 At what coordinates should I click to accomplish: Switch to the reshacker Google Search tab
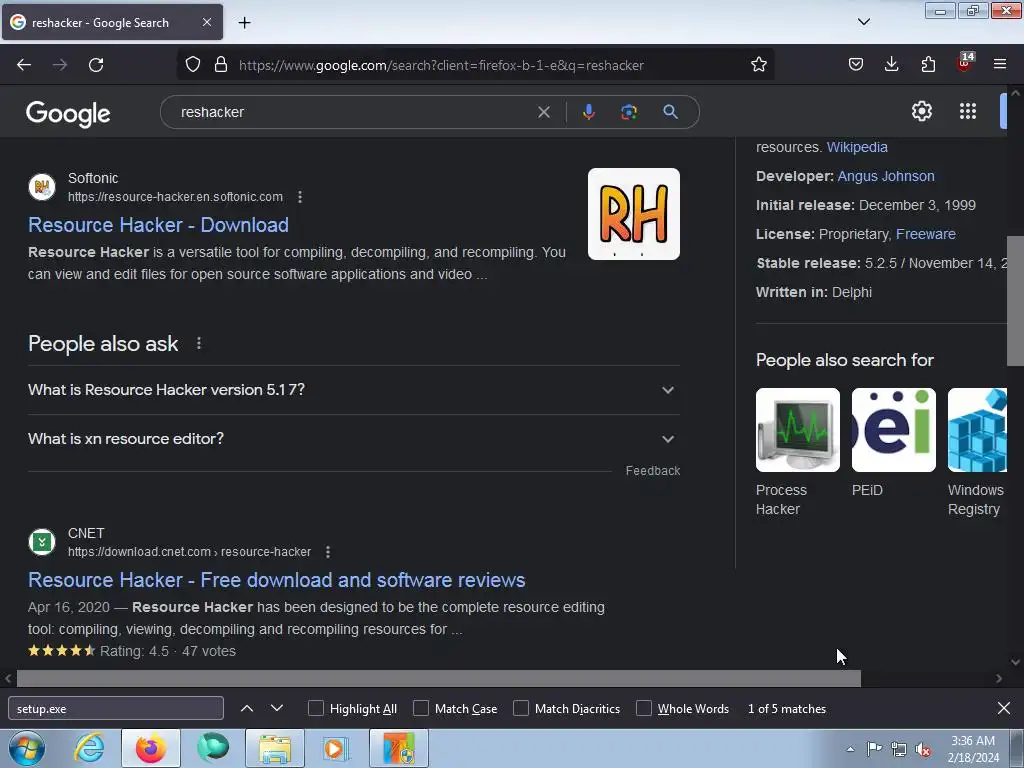[112, 22]
